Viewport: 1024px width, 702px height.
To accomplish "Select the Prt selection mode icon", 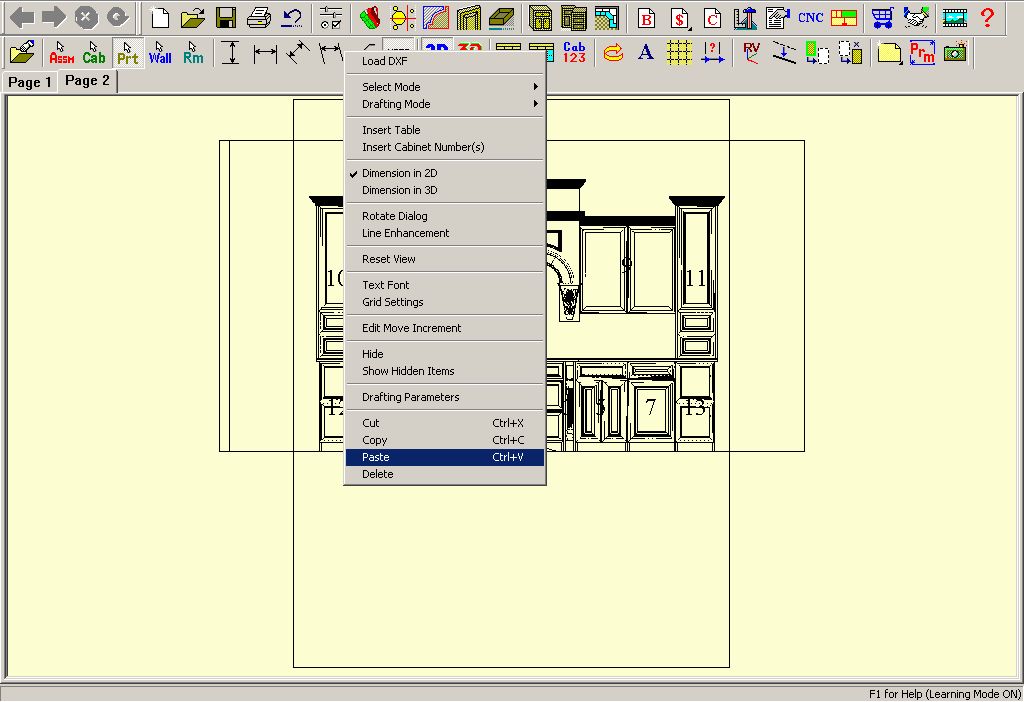I will tap(127, 53).
